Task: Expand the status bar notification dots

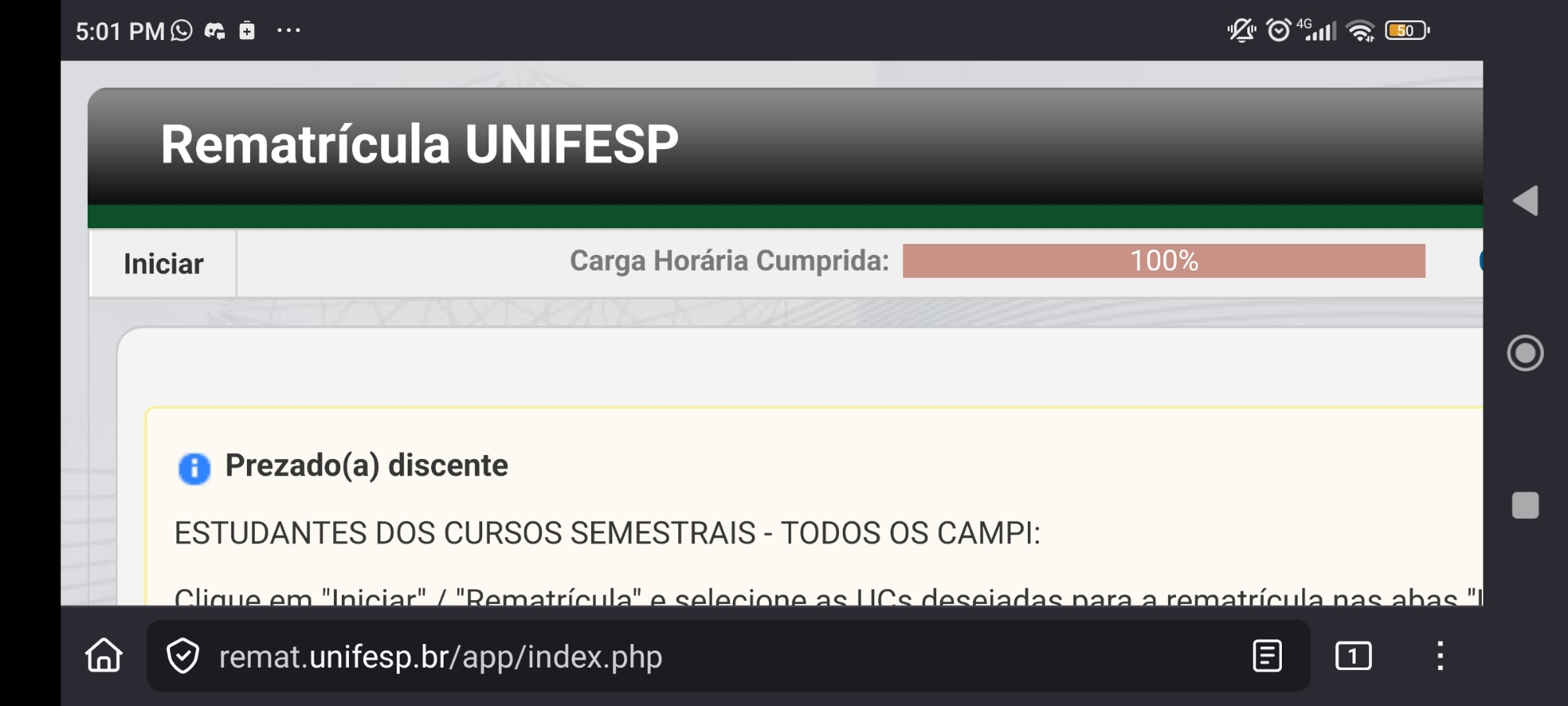Action: pyautogui.click(x=289, y=31)
